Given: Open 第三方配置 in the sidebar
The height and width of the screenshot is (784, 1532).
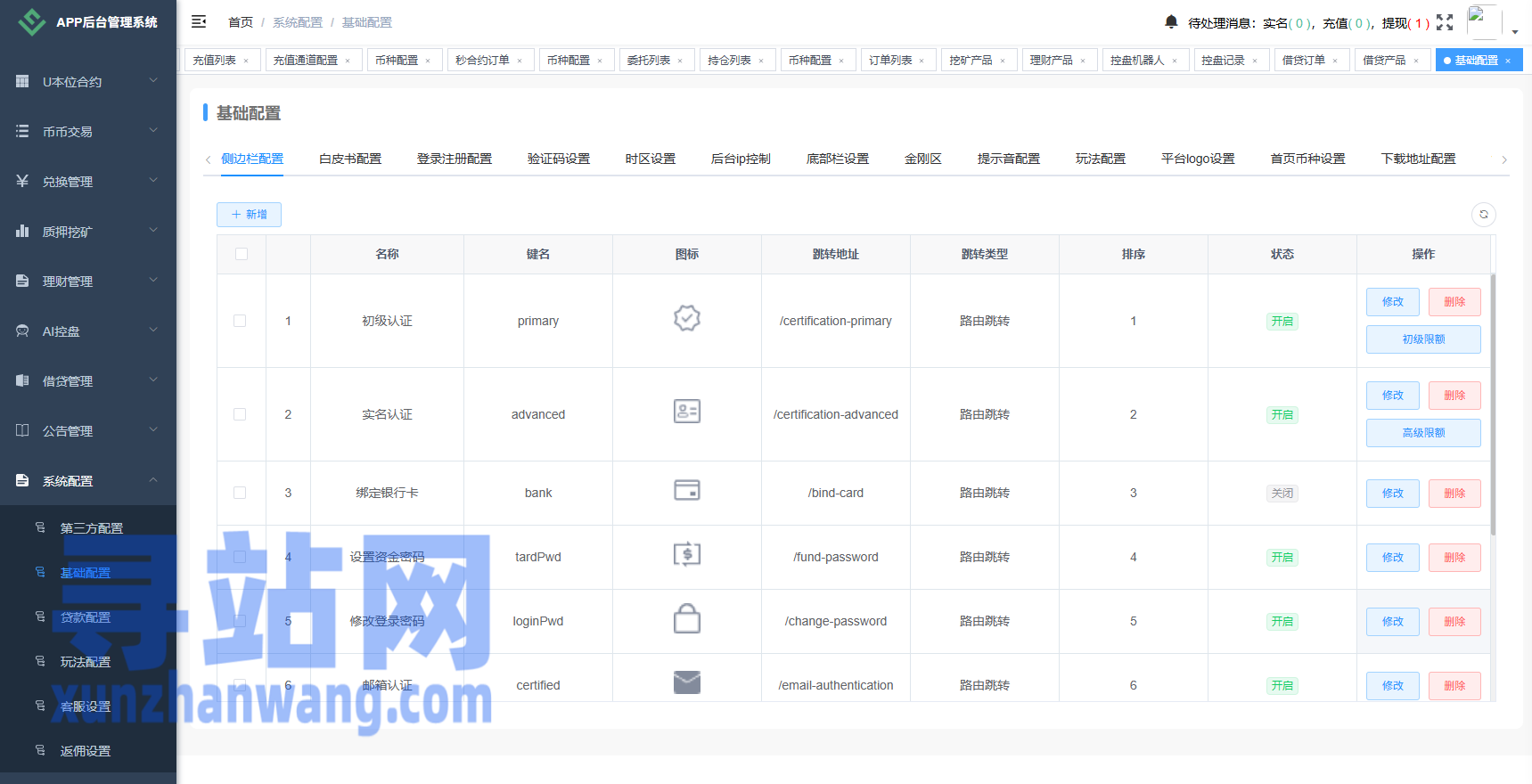Looking at the screenshot, I should click(x=92, y=527).
